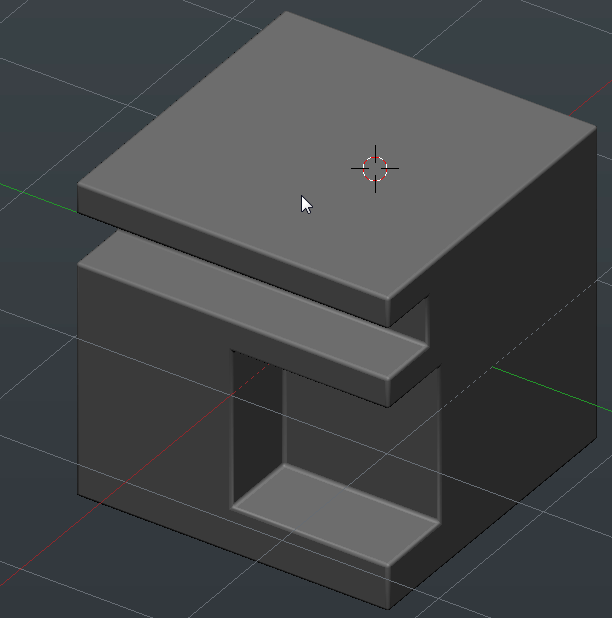The height and width of the screenshot is (618, 612).
Task: Select the far back corner vertex of the top face
Action: tap(287, 12)
